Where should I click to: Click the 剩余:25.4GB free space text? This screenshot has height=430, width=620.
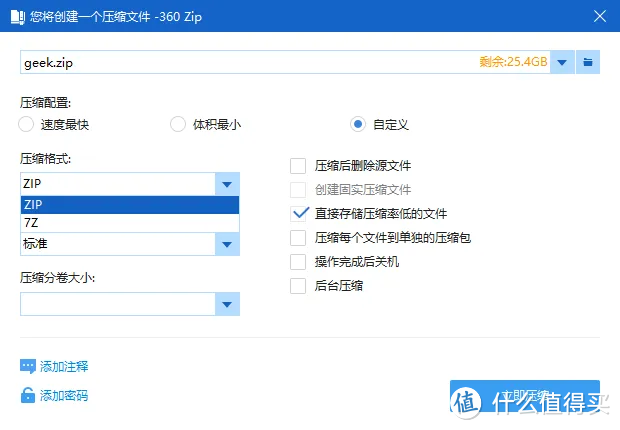(513, 62)
